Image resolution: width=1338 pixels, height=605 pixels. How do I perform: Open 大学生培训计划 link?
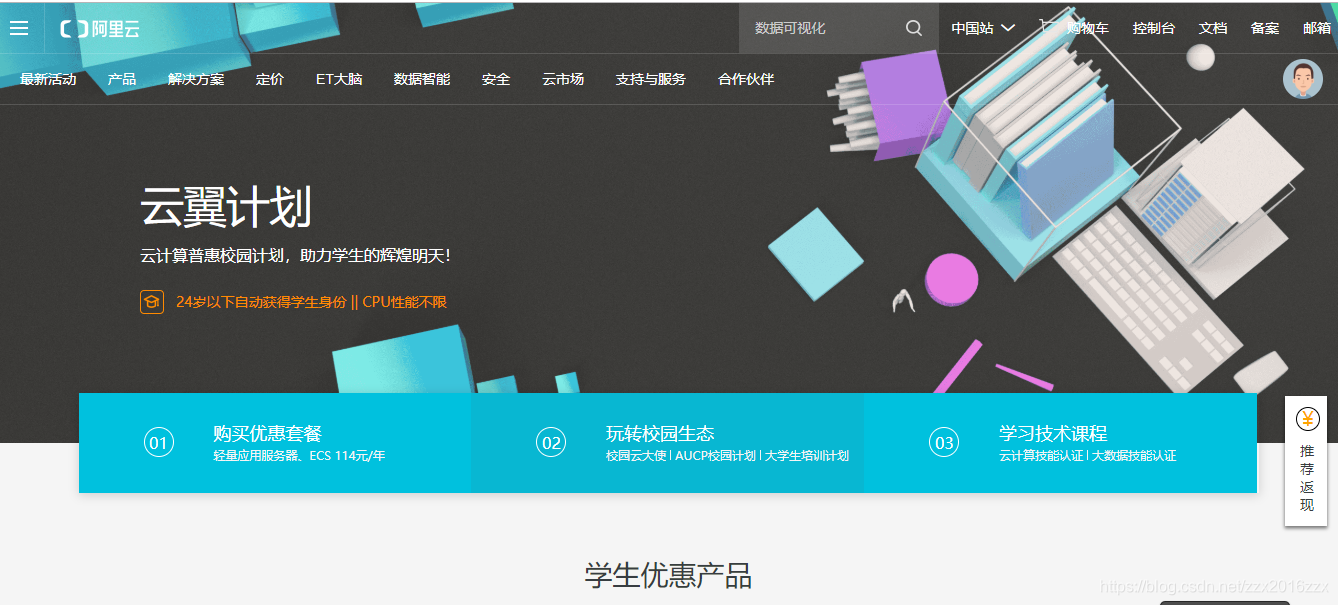click(807, 456)
